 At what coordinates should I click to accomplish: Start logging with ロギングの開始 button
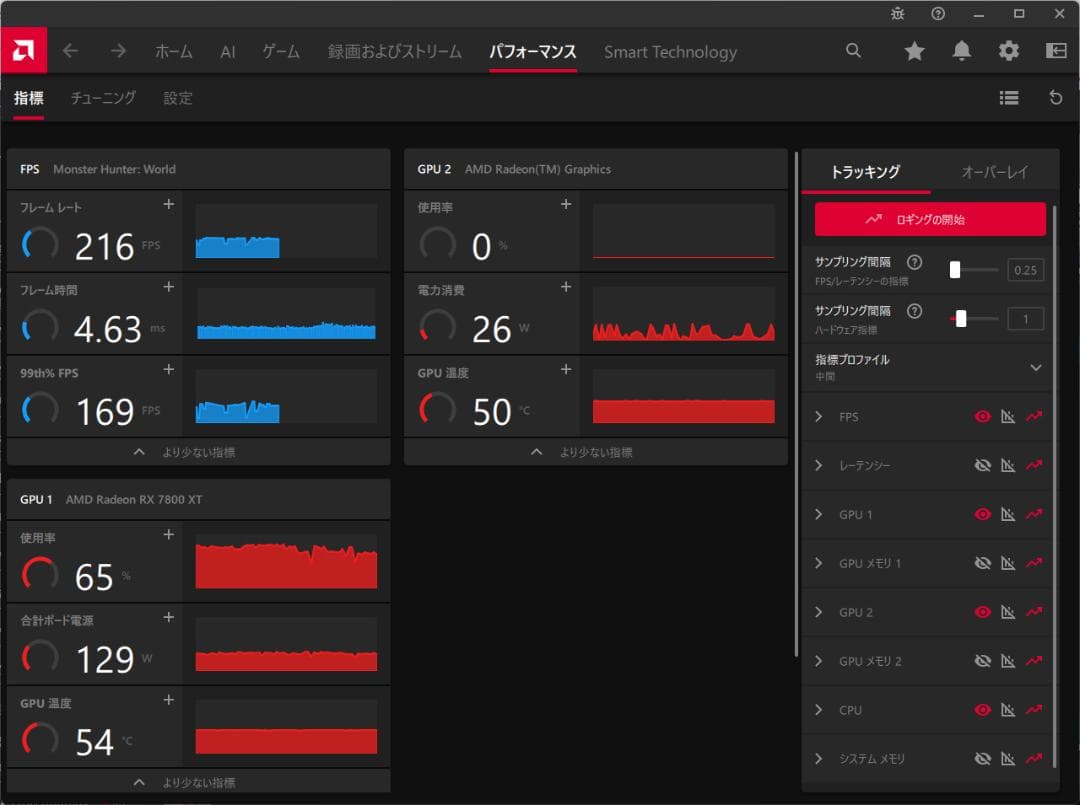point(930,220)
